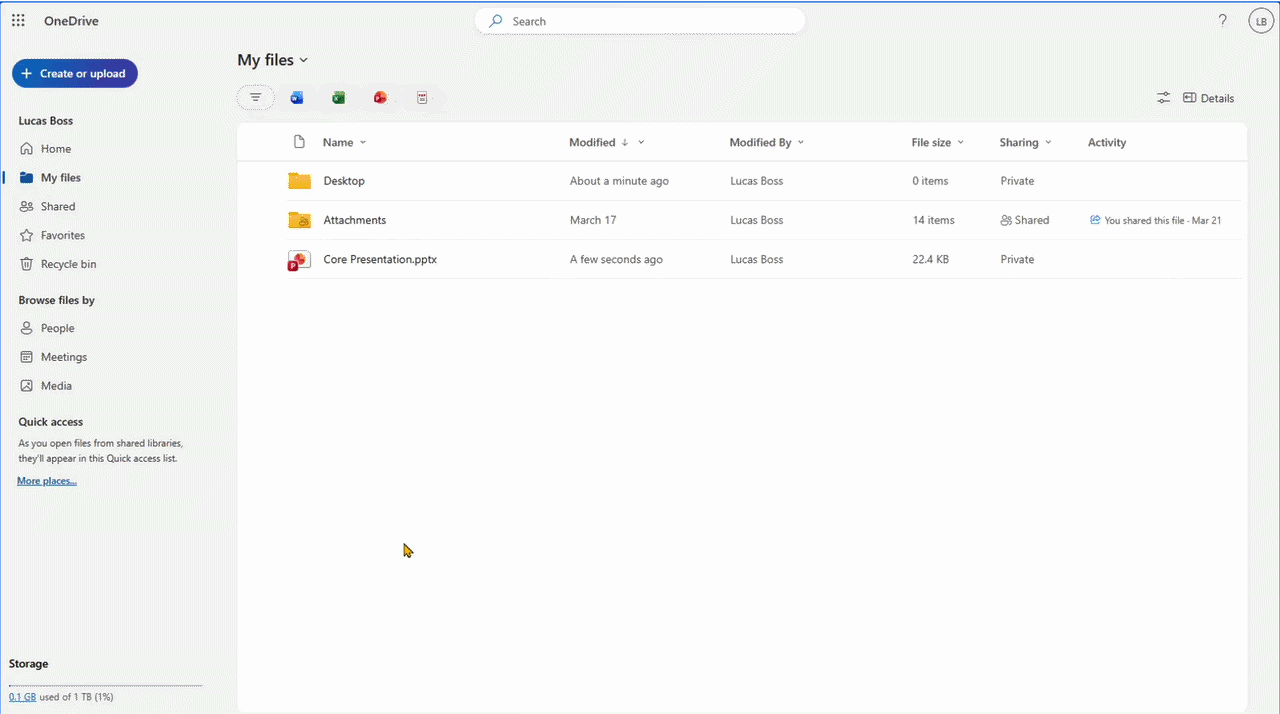Click the "22.4 KB" file size
Image resolution: width=1280 pixels, height=714 pixels.
(x=930, y=259)
